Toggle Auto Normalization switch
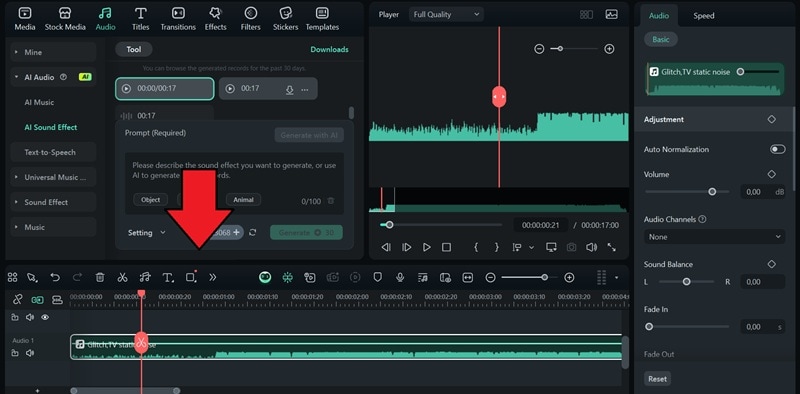 (x=778, y=149)
